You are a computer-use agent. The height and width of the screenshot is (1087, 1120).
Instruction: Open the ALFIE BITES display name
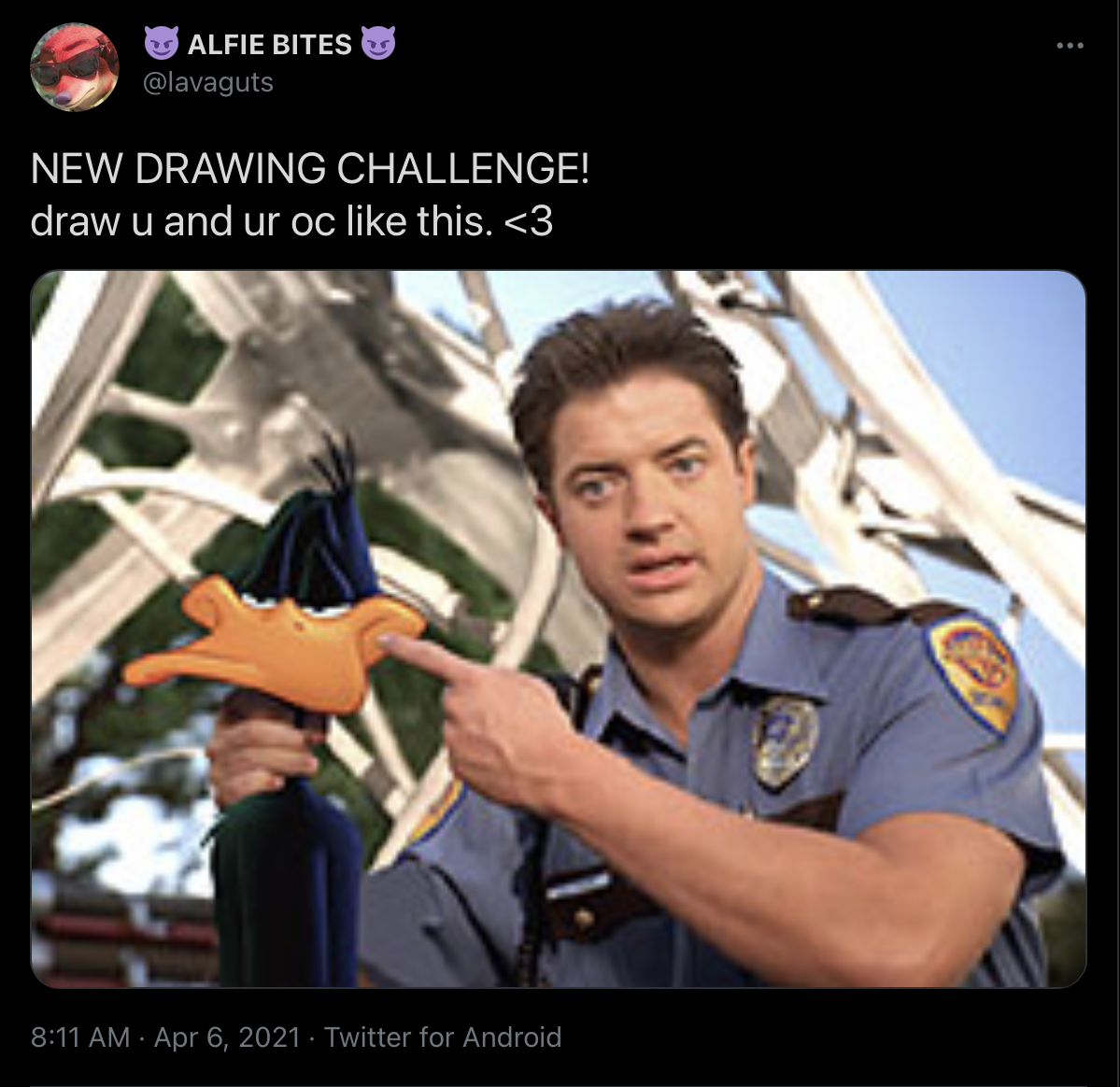[269, 44]
